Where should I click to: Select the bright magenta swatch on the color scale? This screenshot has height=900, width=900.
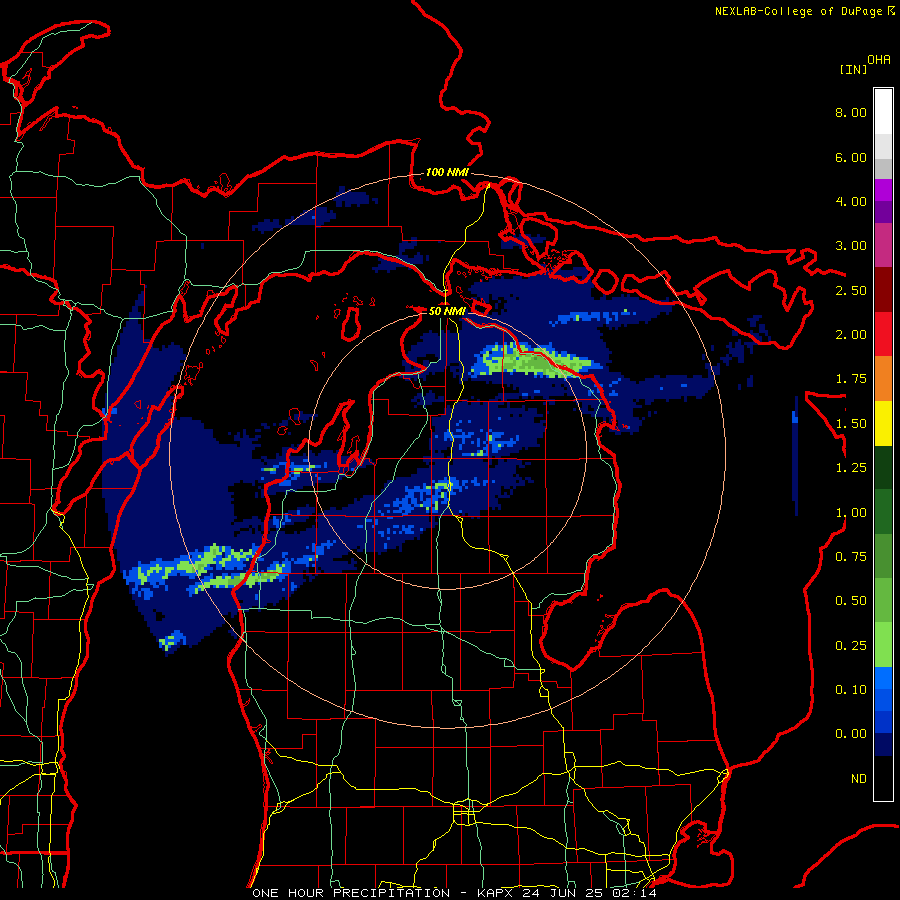click(x=883, y=190)
